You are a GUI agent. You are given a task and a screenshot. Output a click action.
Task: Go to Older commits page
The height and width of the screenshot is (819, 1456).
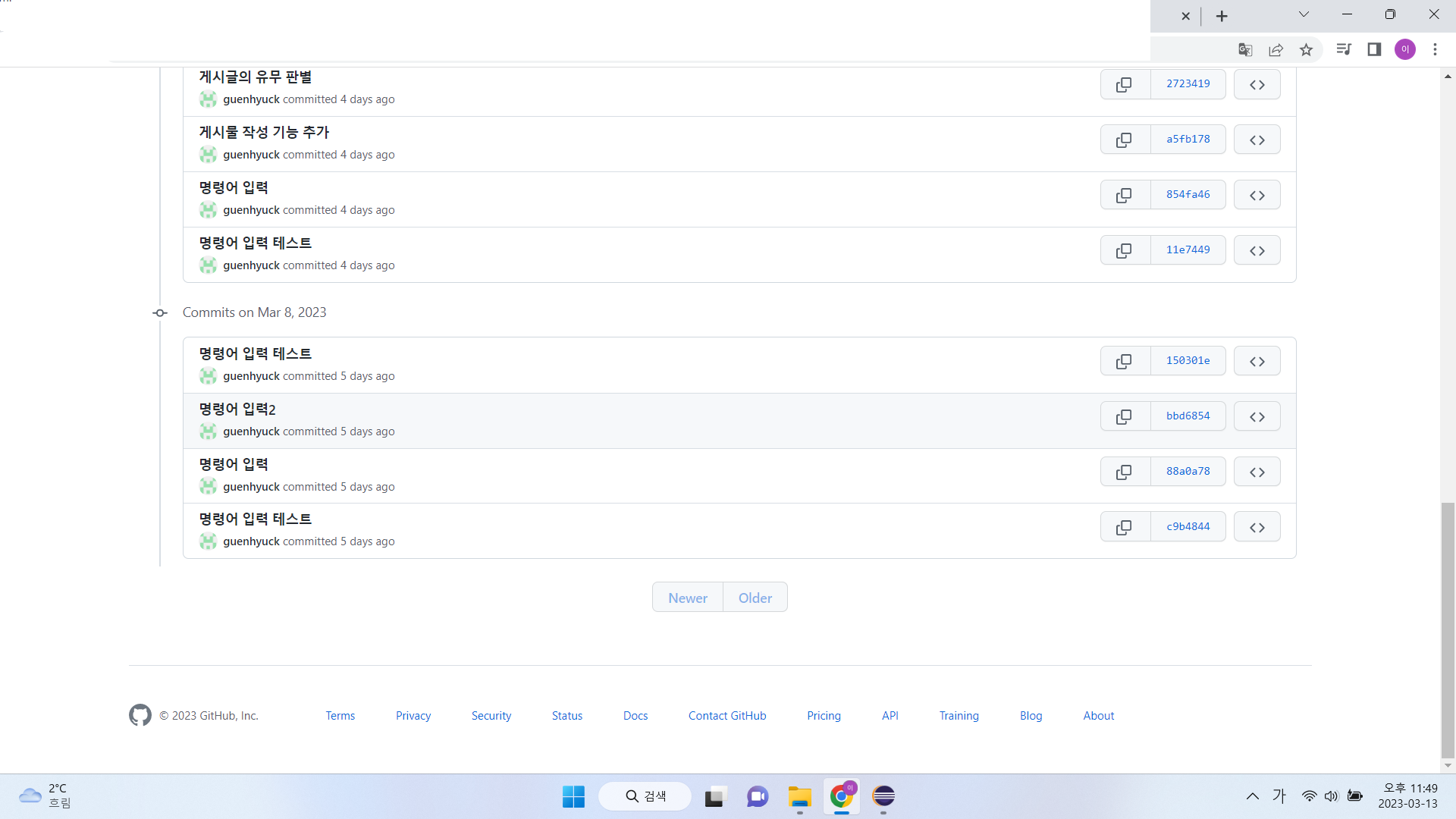click(755, 598)
